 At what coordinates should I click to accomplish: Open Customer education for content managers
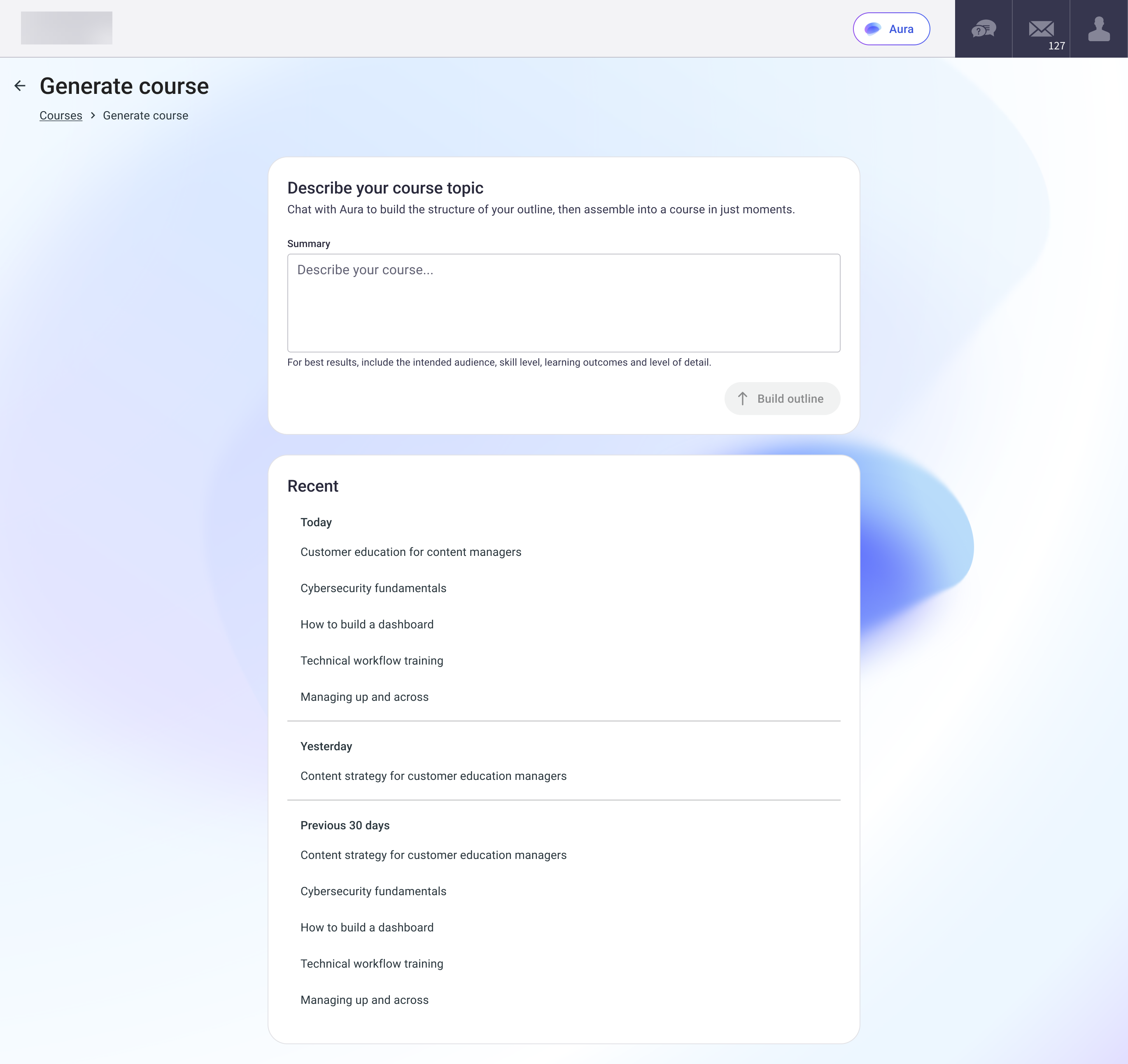click(x=411, y=552)
